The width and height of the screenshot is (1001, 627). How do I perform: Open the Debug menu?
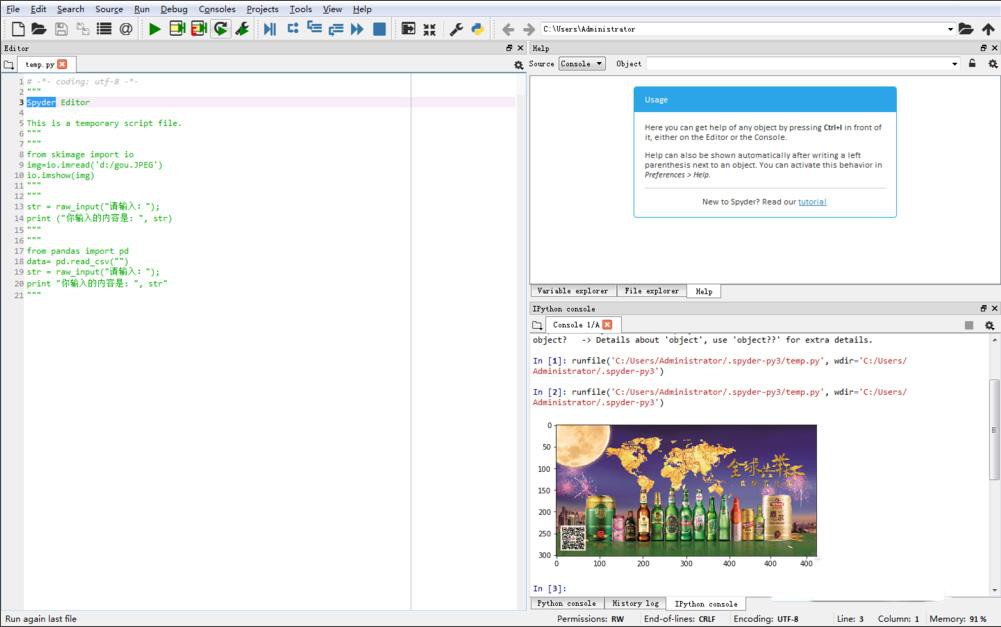pos(174,9)
